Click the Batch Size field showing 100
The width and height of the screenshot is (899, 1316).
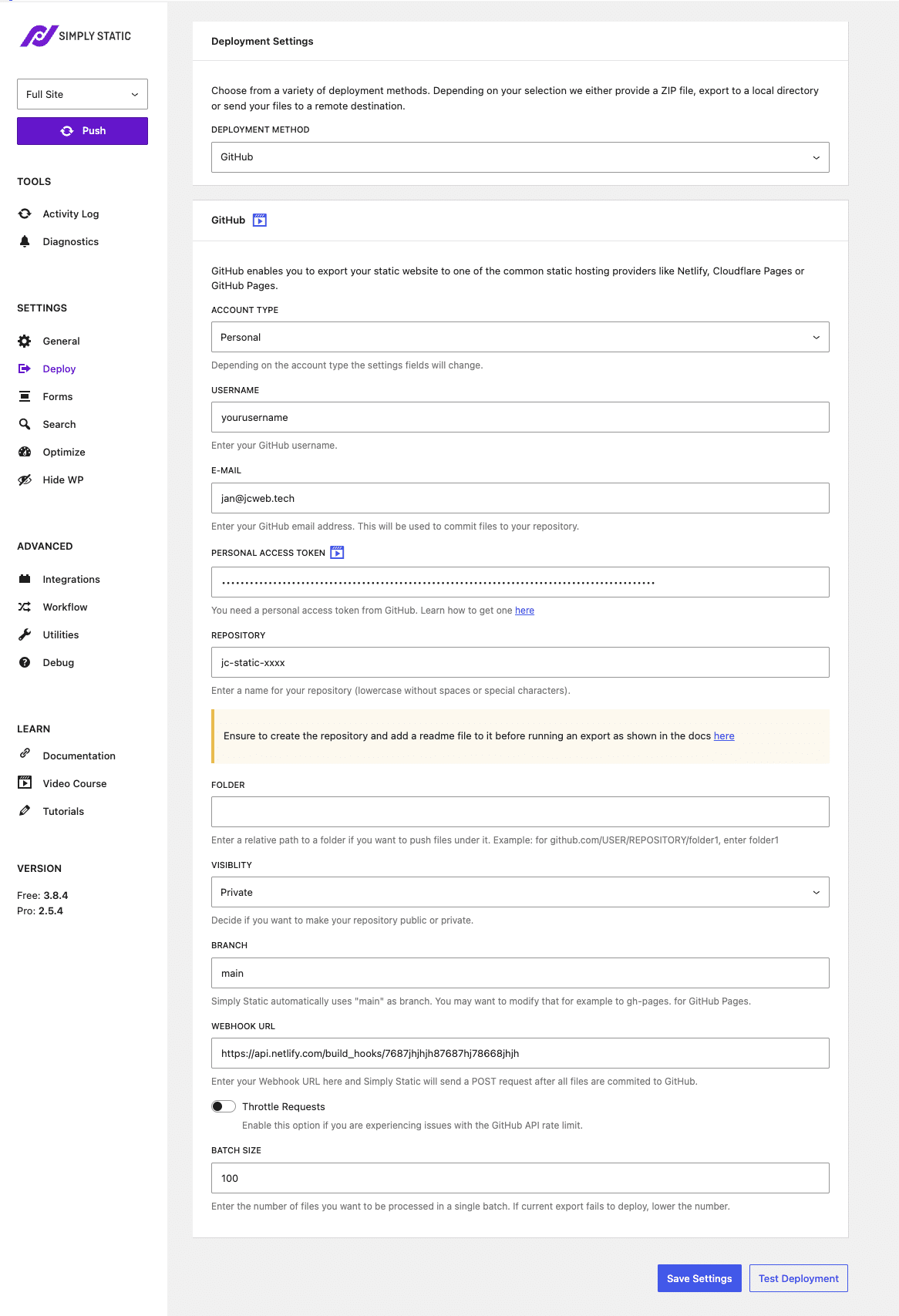click(x=520, y=1178)
